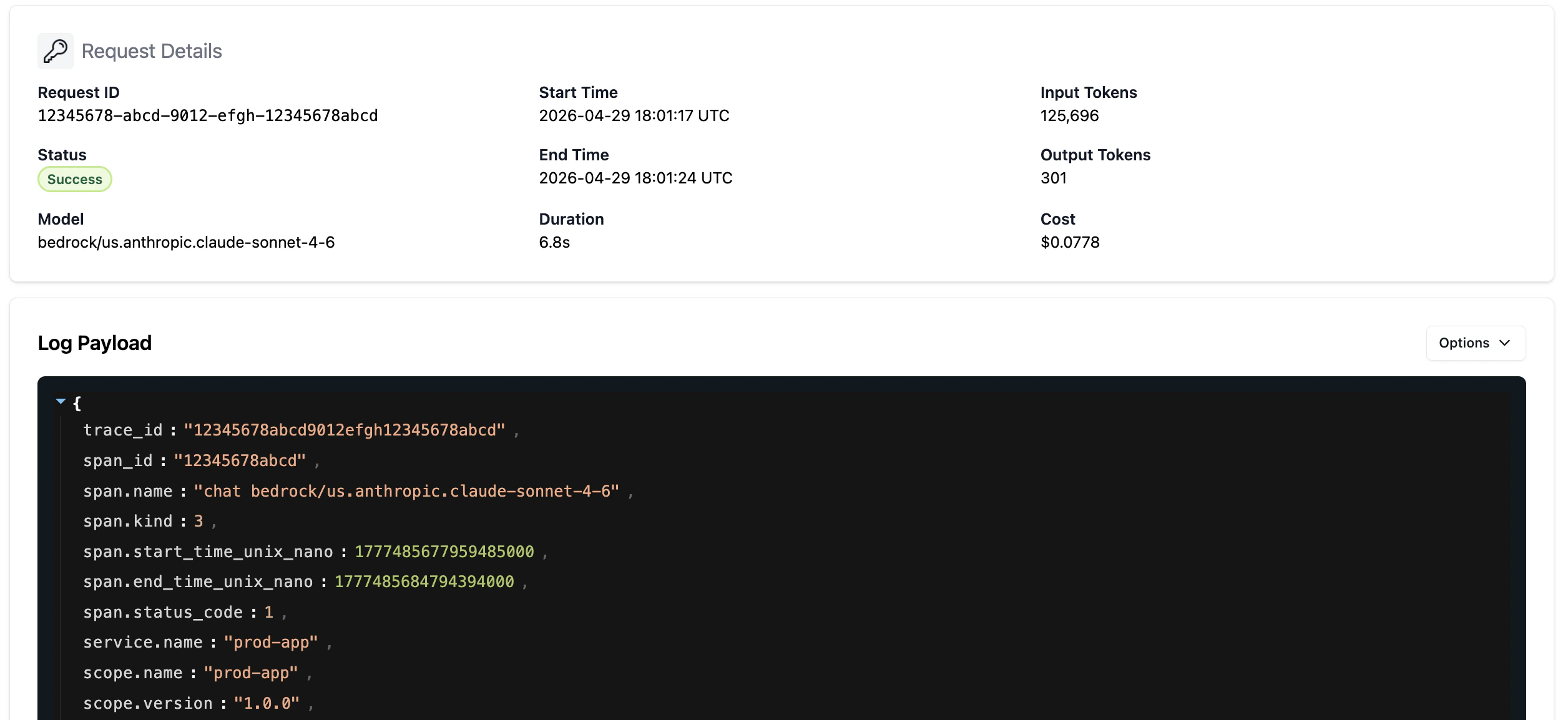Click the Start Time label
Screen dimensions: 1568x720
point(578,92)
